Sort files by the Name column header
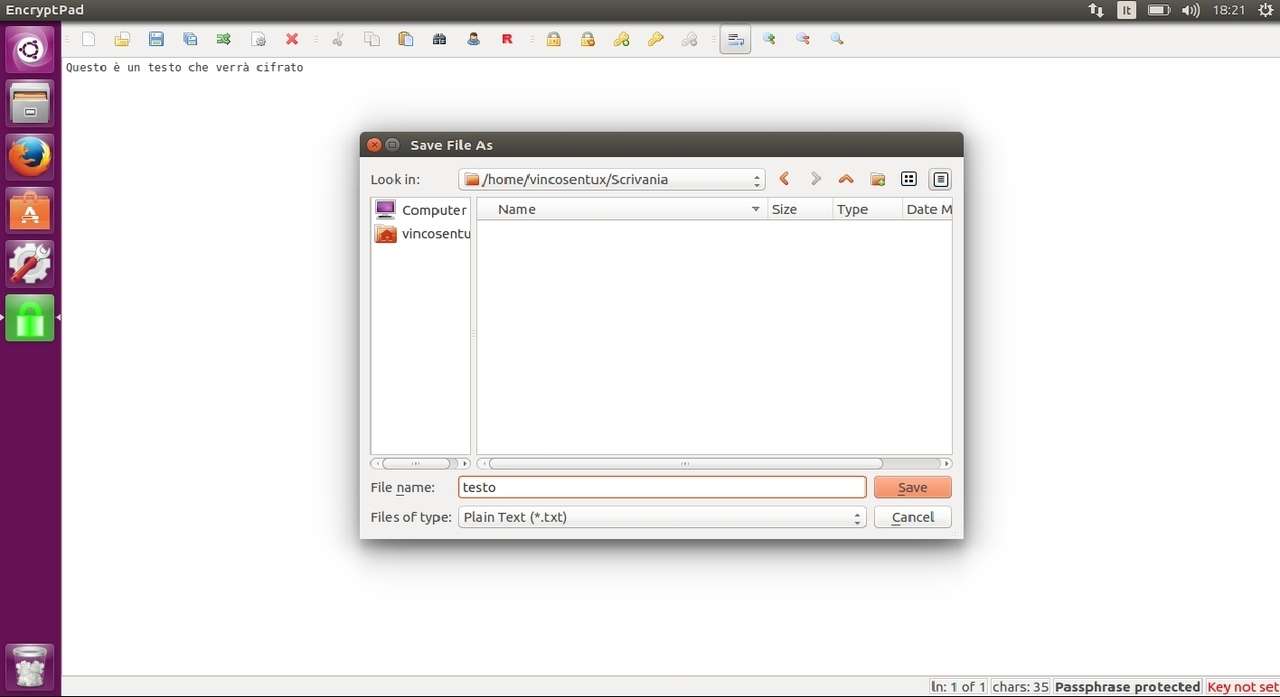 pos(620,209)
